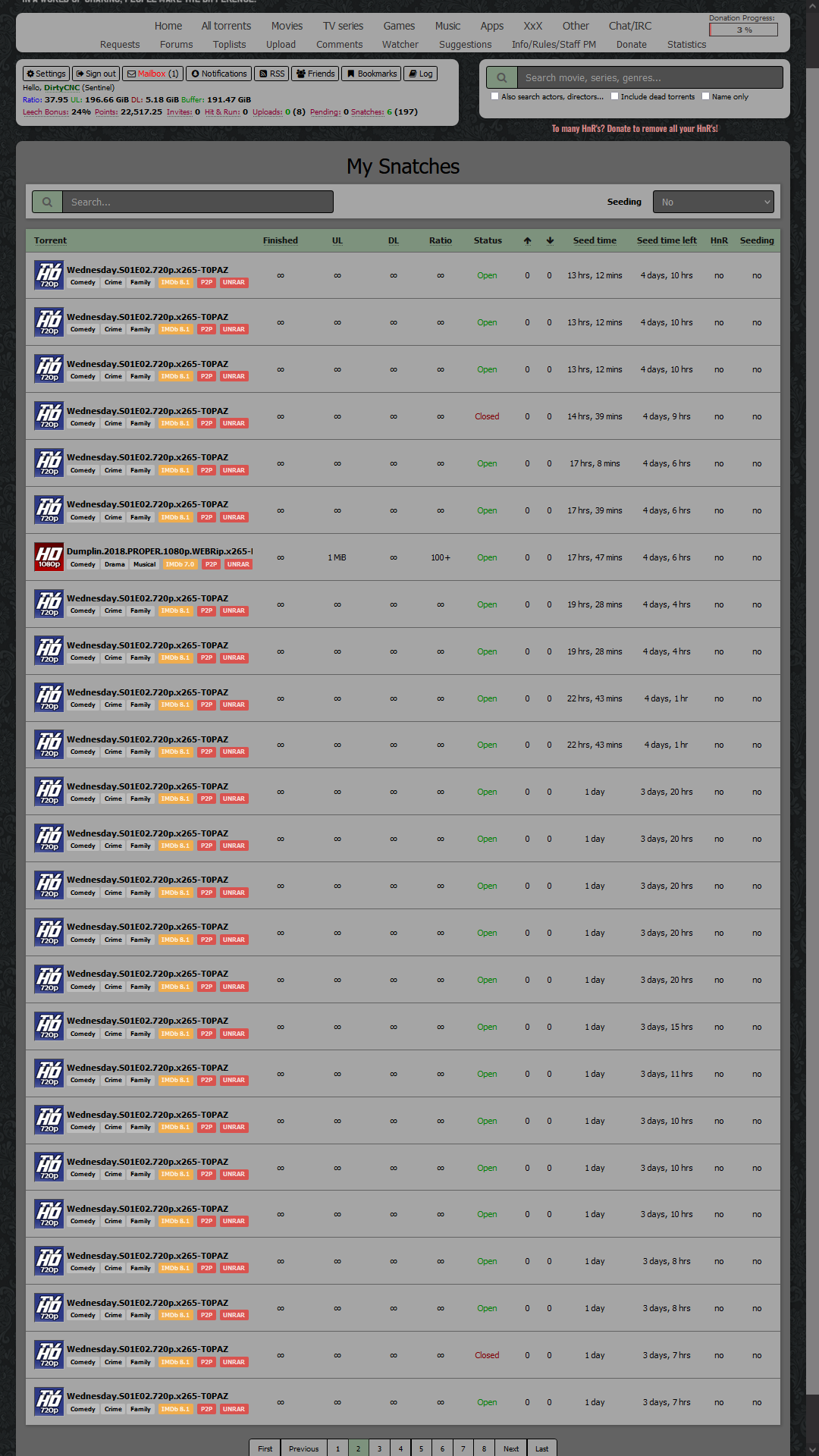Open the Upload page

click(281, 45)
